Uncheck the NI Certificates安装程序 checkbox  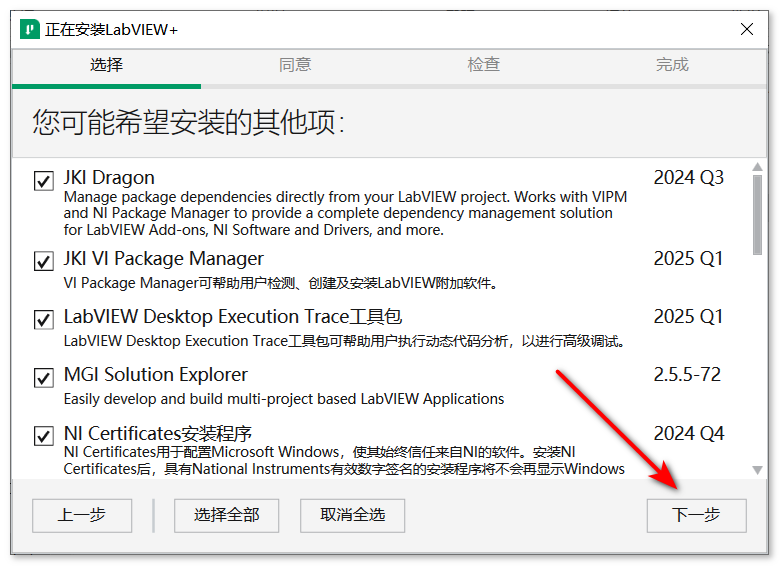point(44,436)
